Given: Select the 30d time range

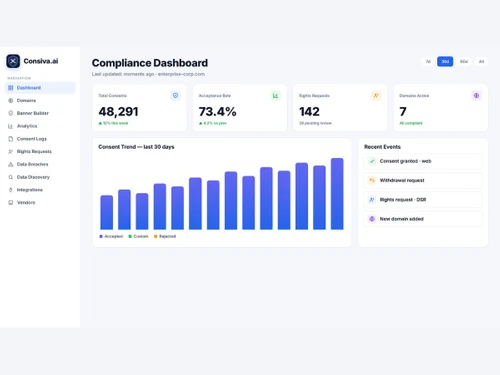Looking at the screenshot, I should pos(445,61).
